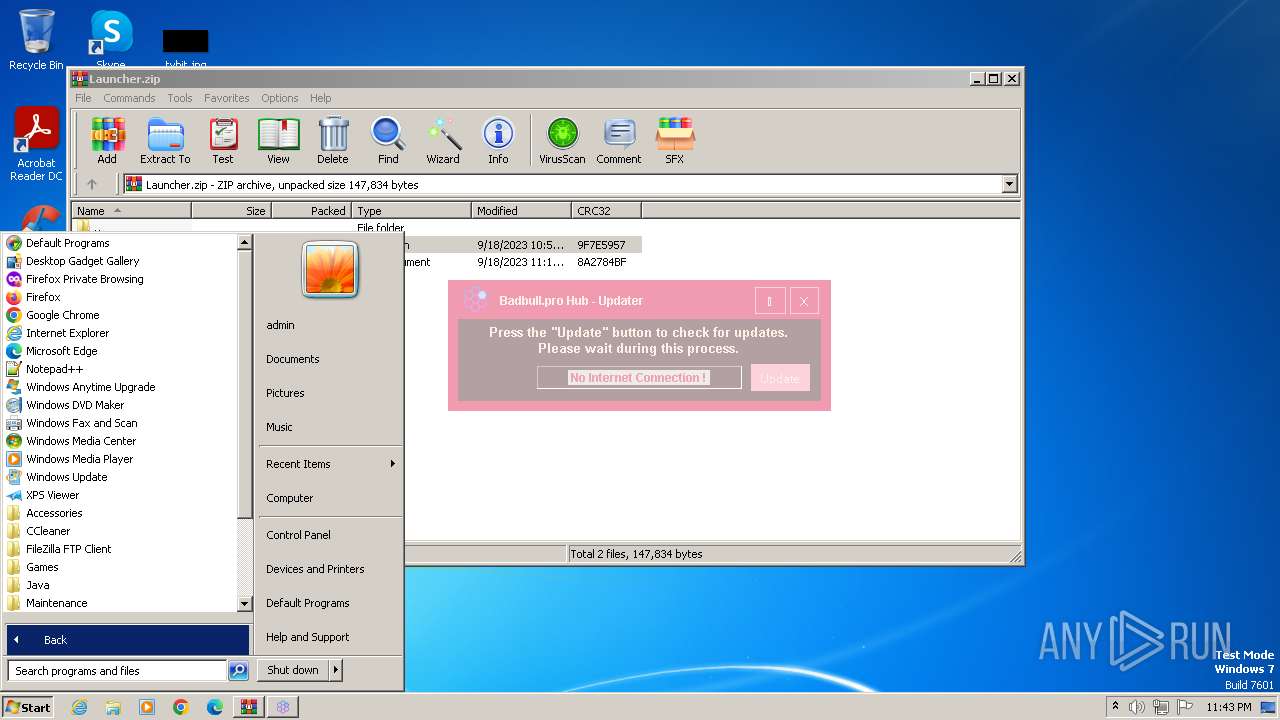Open WinRAR Favorites menu

227,98
